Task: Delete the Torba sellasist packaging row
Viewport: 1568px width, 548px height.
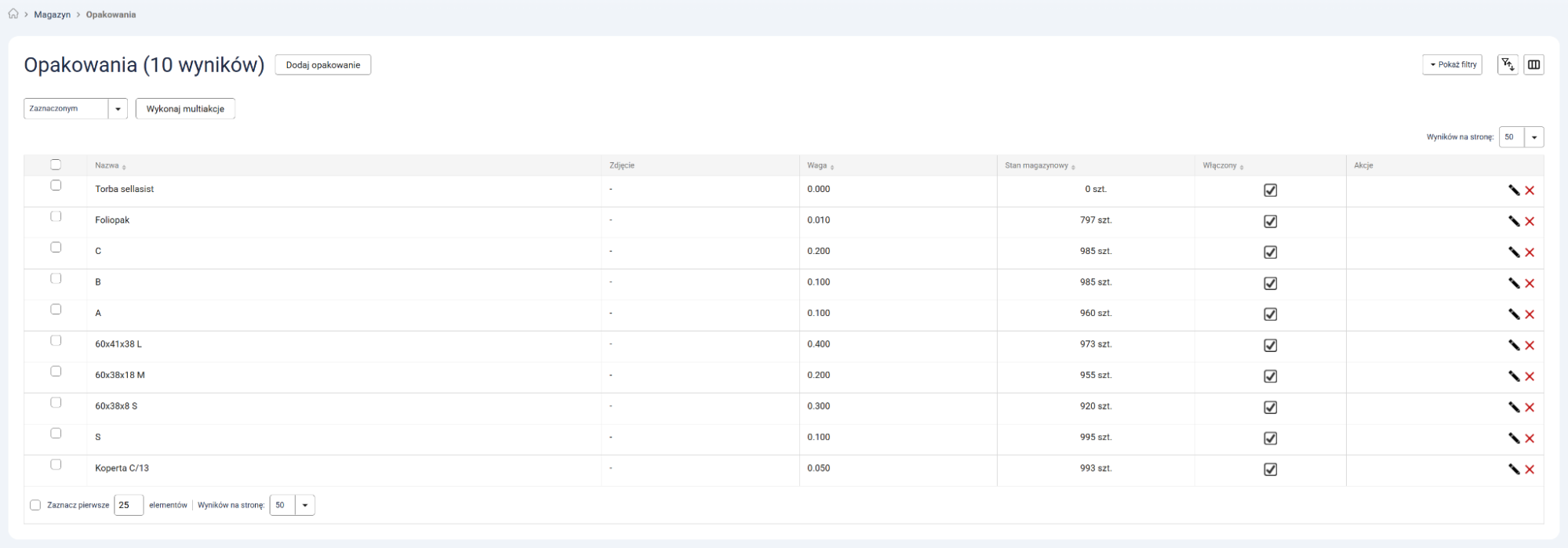Action: click(1530, 191)
